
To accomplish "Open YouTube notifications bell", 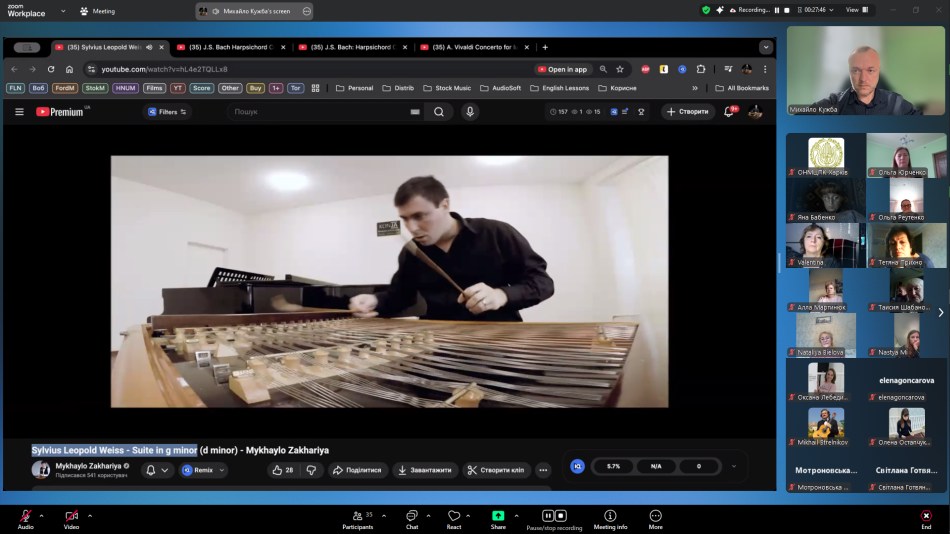I will click(729, 112).
